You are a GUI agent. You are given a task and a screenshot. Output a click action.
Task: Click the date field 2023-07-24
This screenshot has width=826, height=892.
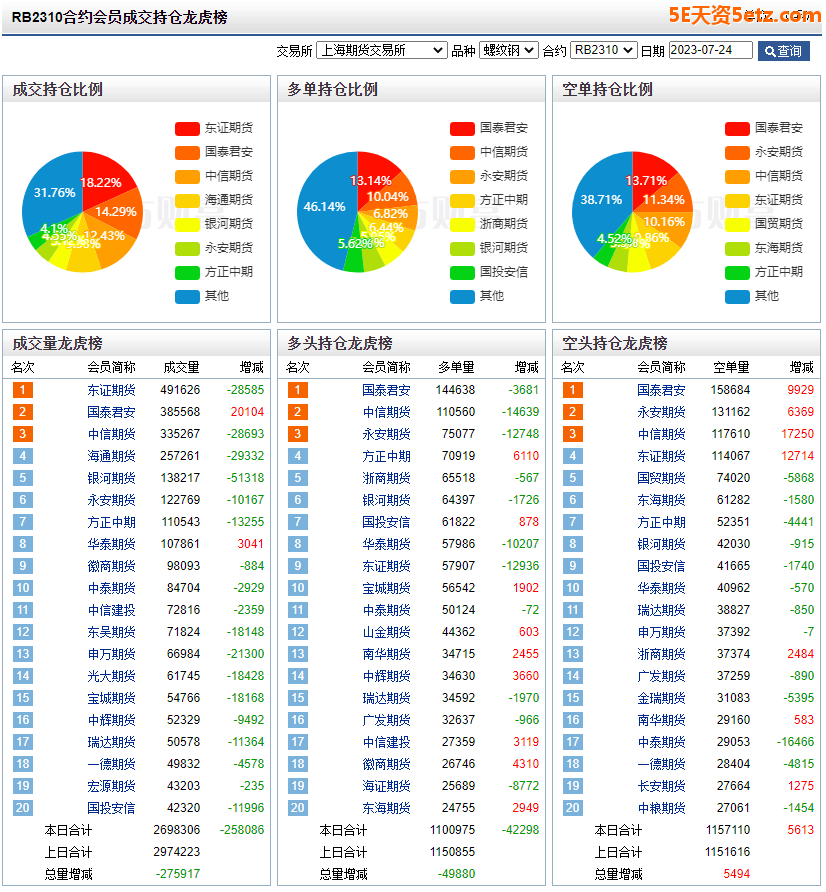[711, 50]
